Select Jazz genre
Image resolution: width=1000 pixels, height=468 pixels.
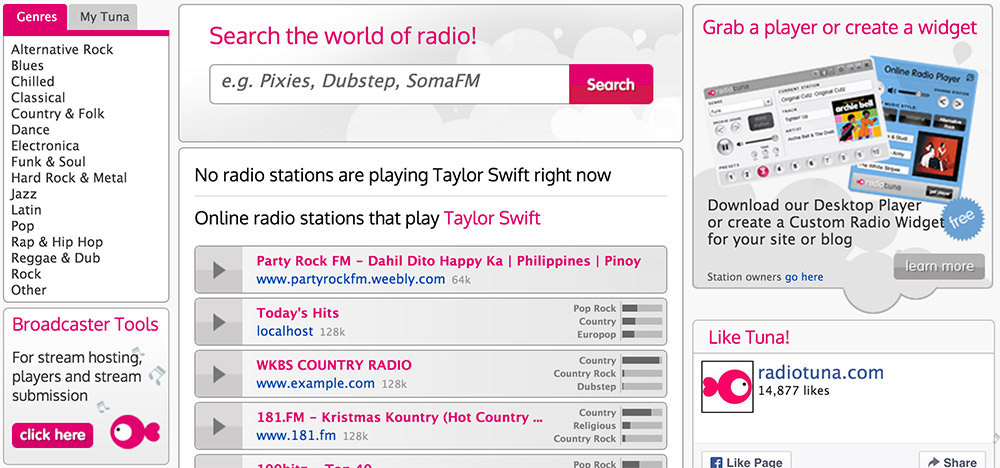24,194
